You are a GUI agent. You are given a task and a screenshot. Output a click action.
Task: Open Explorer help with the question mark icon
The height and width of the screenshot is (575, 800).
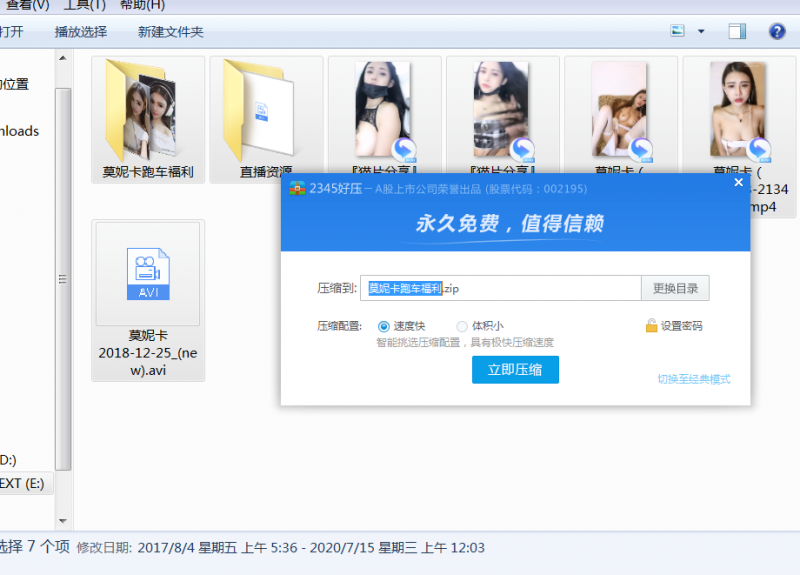pos(777,32)
